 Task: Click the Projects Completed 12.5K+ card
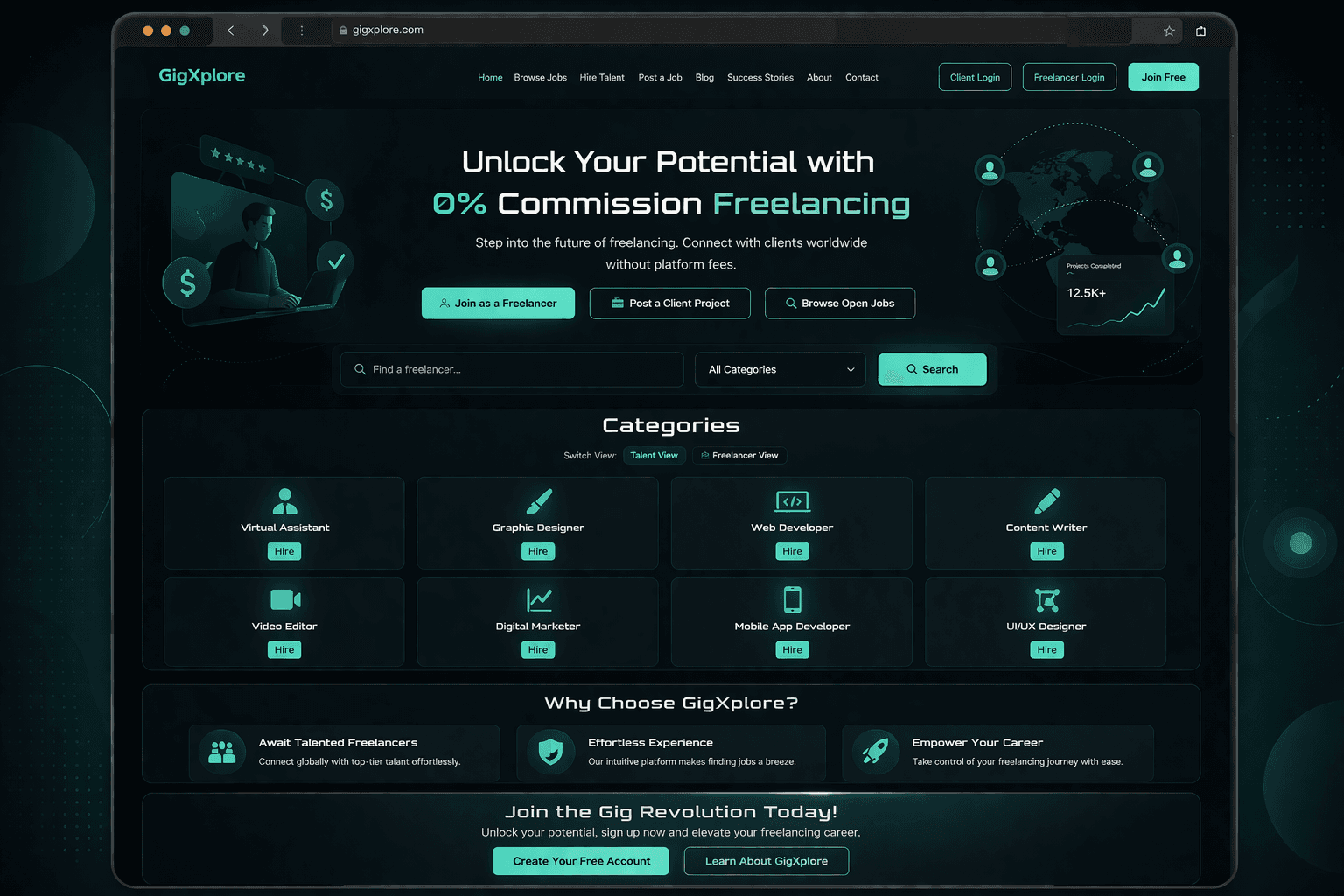click(1116, 296)
